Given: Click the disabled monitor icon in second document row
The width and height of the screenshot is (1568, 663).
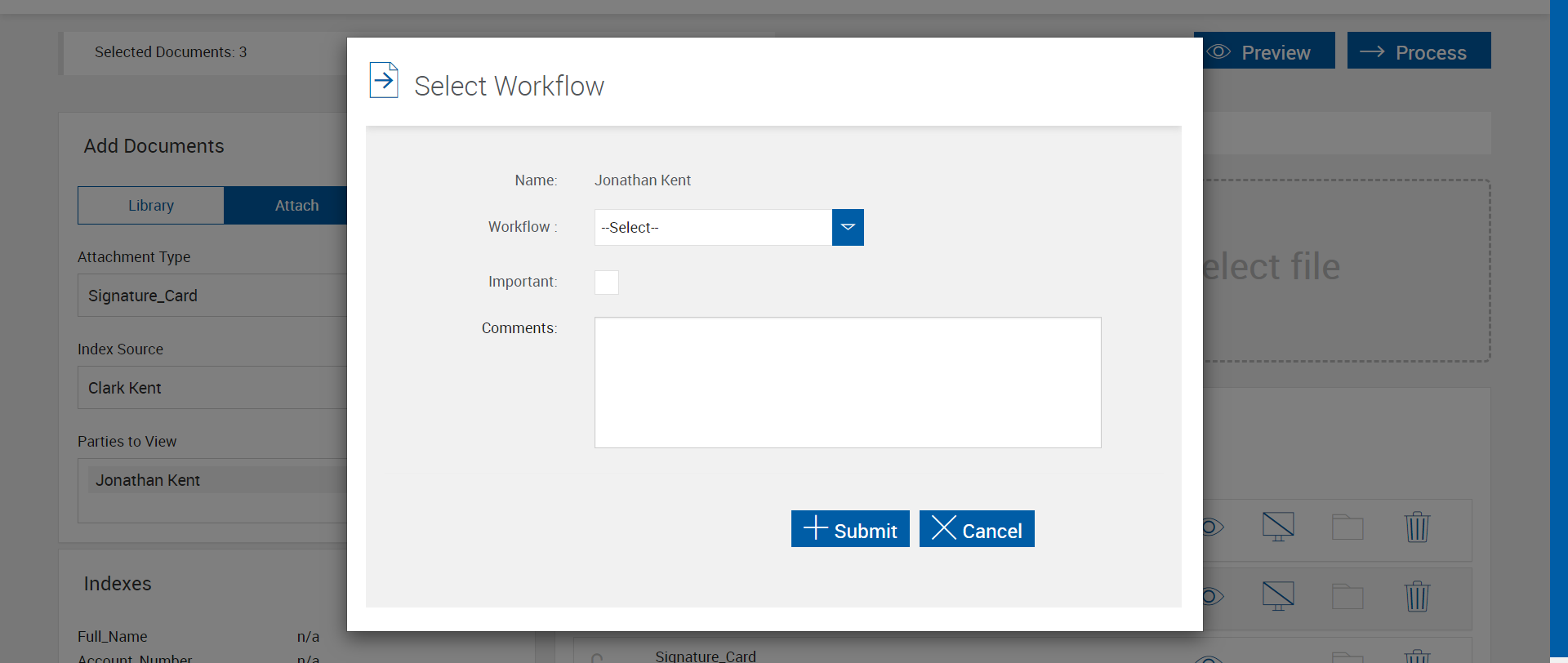Looking at the screenshot, I should pos(1278,596).
